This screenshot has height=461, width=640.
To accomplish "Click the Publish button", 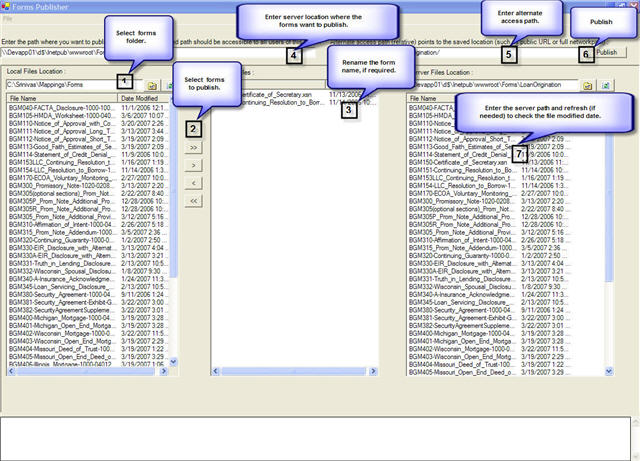I will pyautogui.click(x=609, y=52).
